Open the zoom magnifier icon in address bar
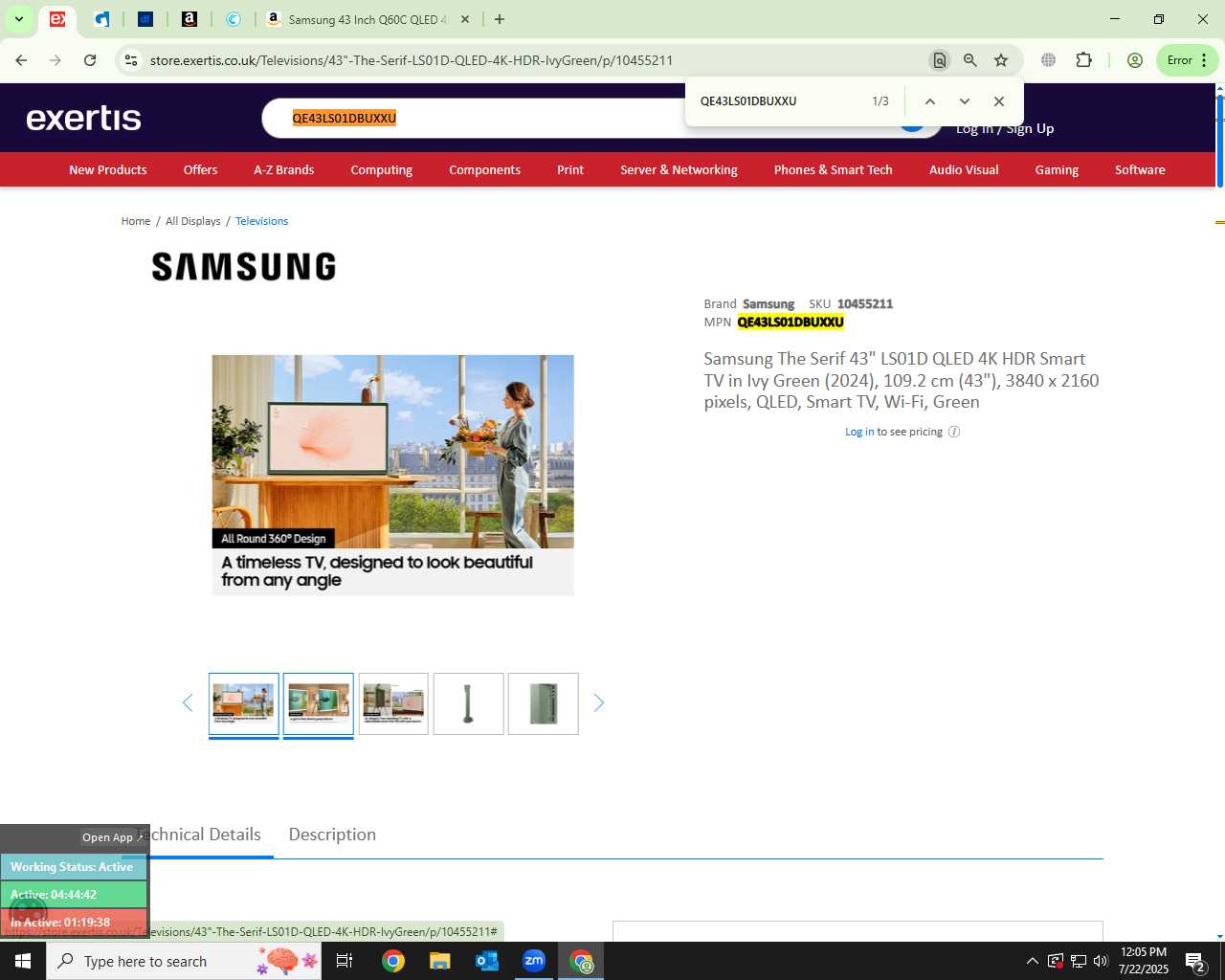 pyautogui.click(x=970, y=60)
